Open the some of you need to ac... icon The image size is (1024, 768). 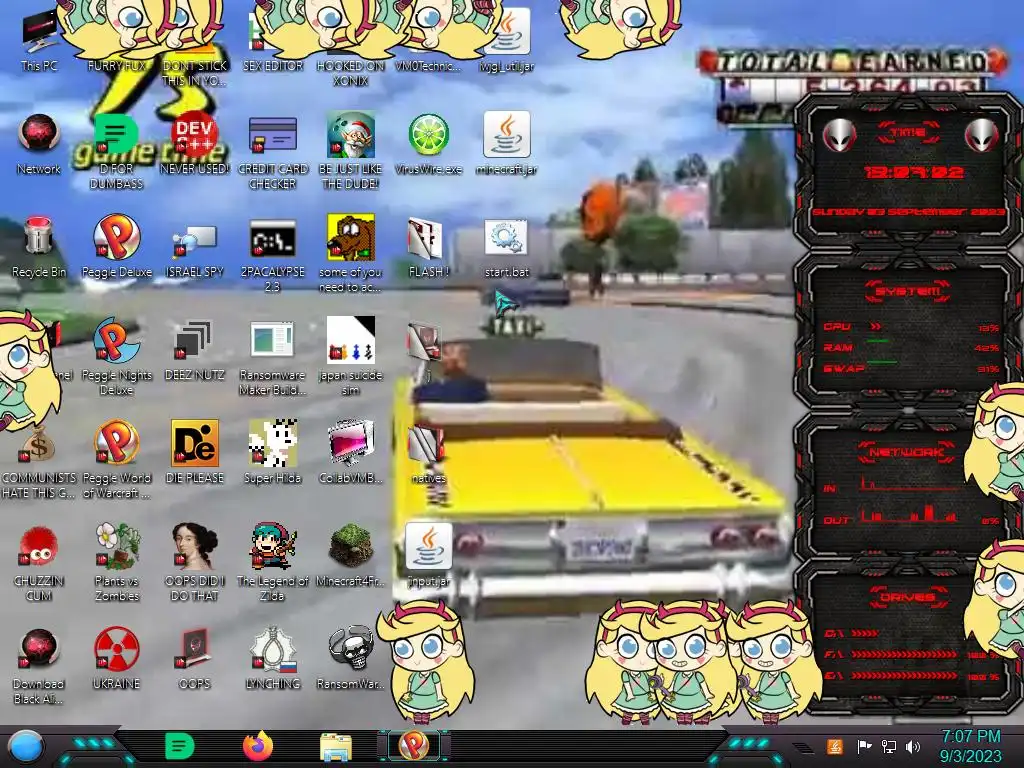click(351, 253)
